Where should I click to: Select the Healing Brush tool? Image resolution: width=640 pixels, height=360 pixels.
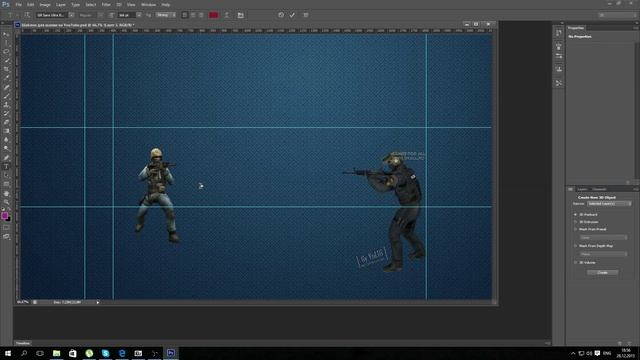tap(6, 87)
